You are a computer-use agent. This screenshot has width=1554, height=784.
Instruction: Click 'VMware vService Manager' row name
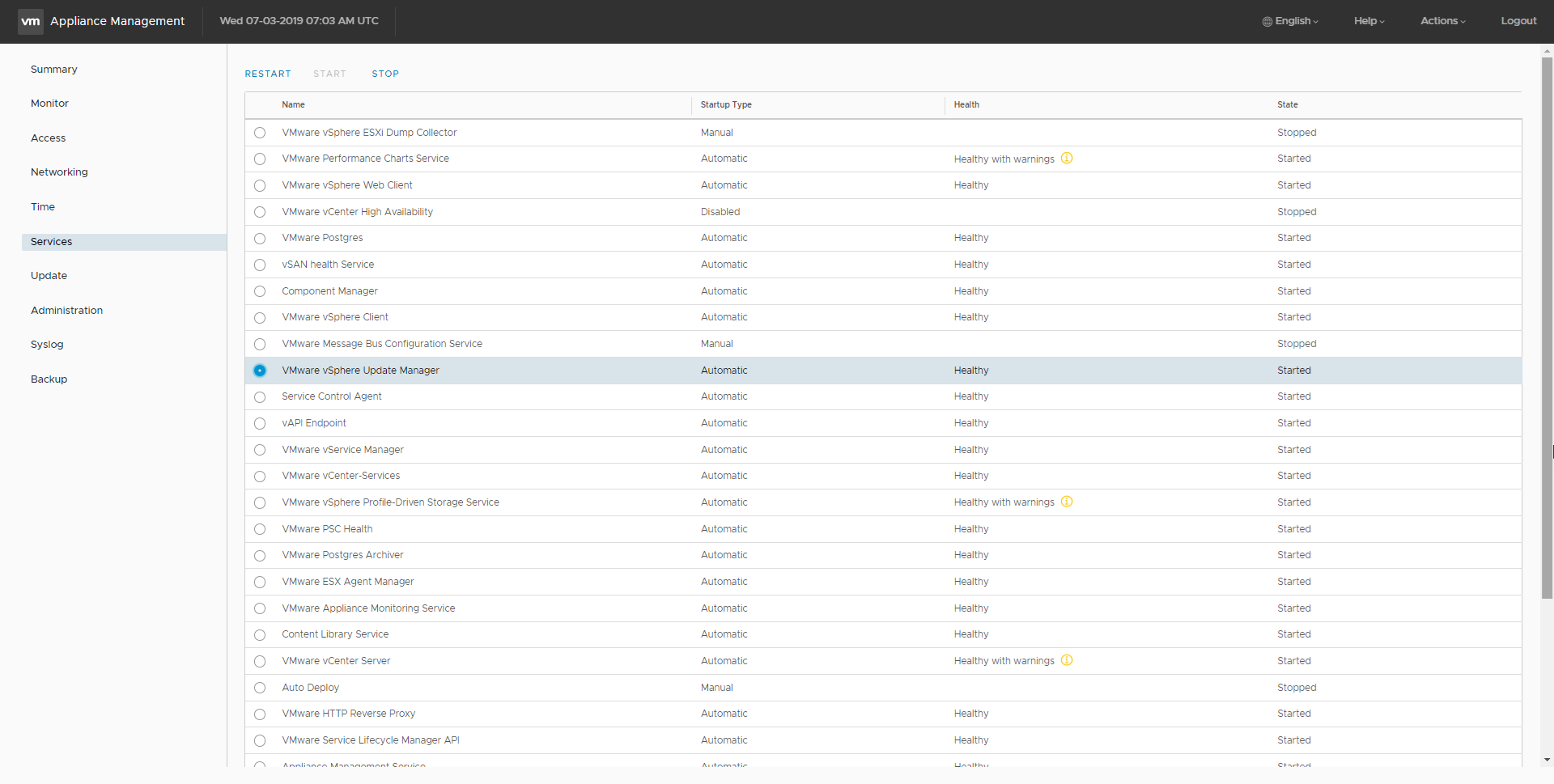(x=342, y=450)
